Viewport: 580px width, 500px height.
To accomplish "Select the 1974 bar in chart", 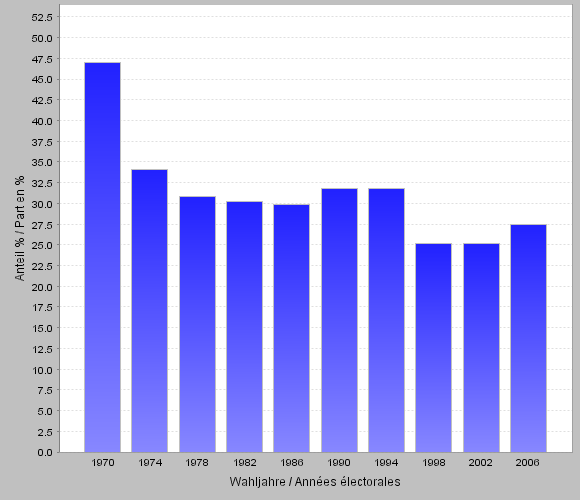I will tap(149, 311).
